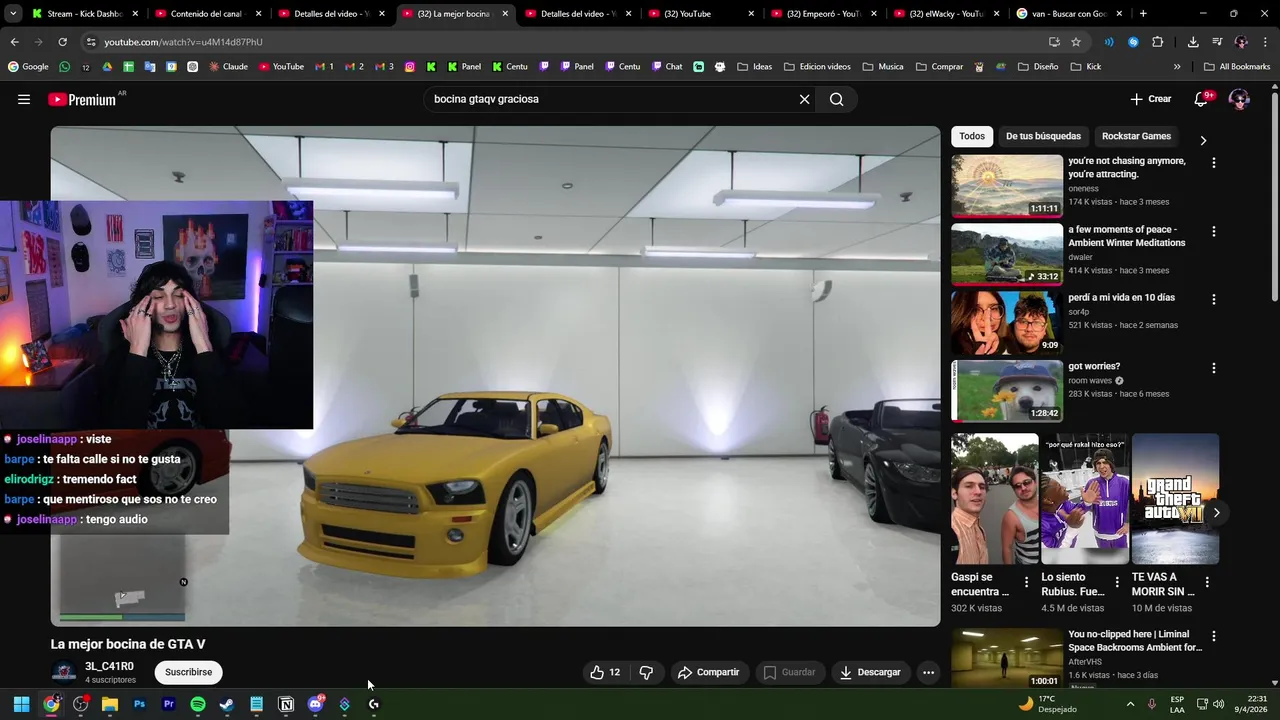Show more filter chips with the arrow
This screenshot has width=1280, height=720.
1203,140
